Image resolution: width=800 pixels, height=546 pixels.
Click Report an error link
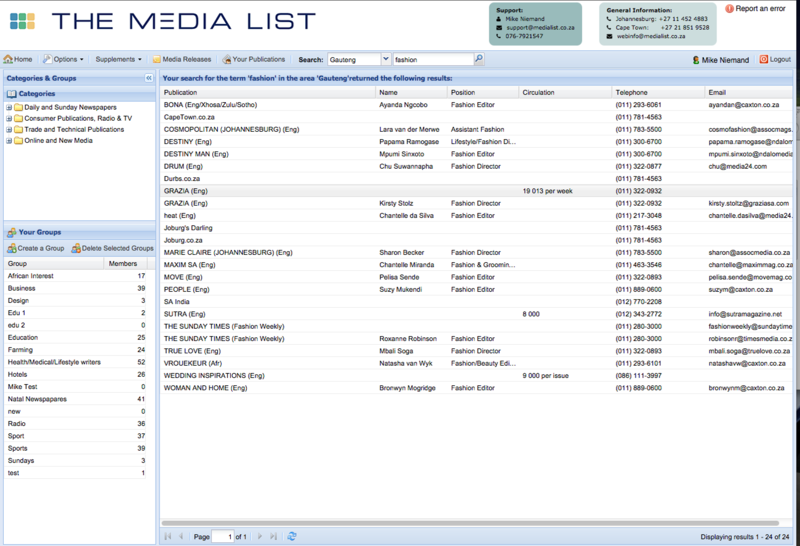point(756,9)
